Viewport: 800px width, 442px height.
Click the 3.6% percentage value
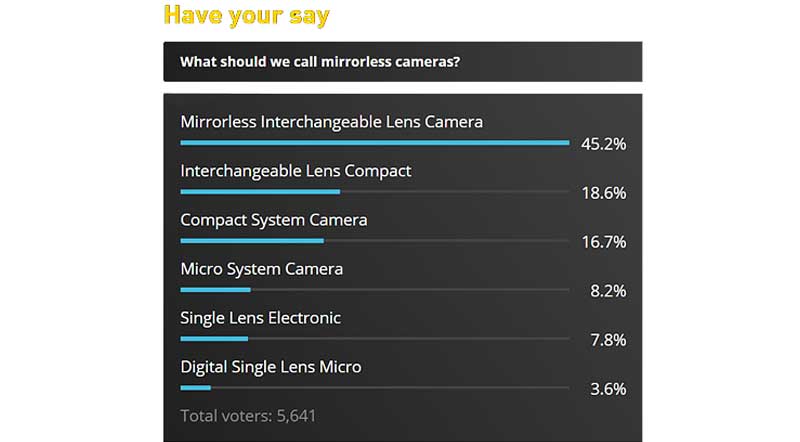point(608,389)
